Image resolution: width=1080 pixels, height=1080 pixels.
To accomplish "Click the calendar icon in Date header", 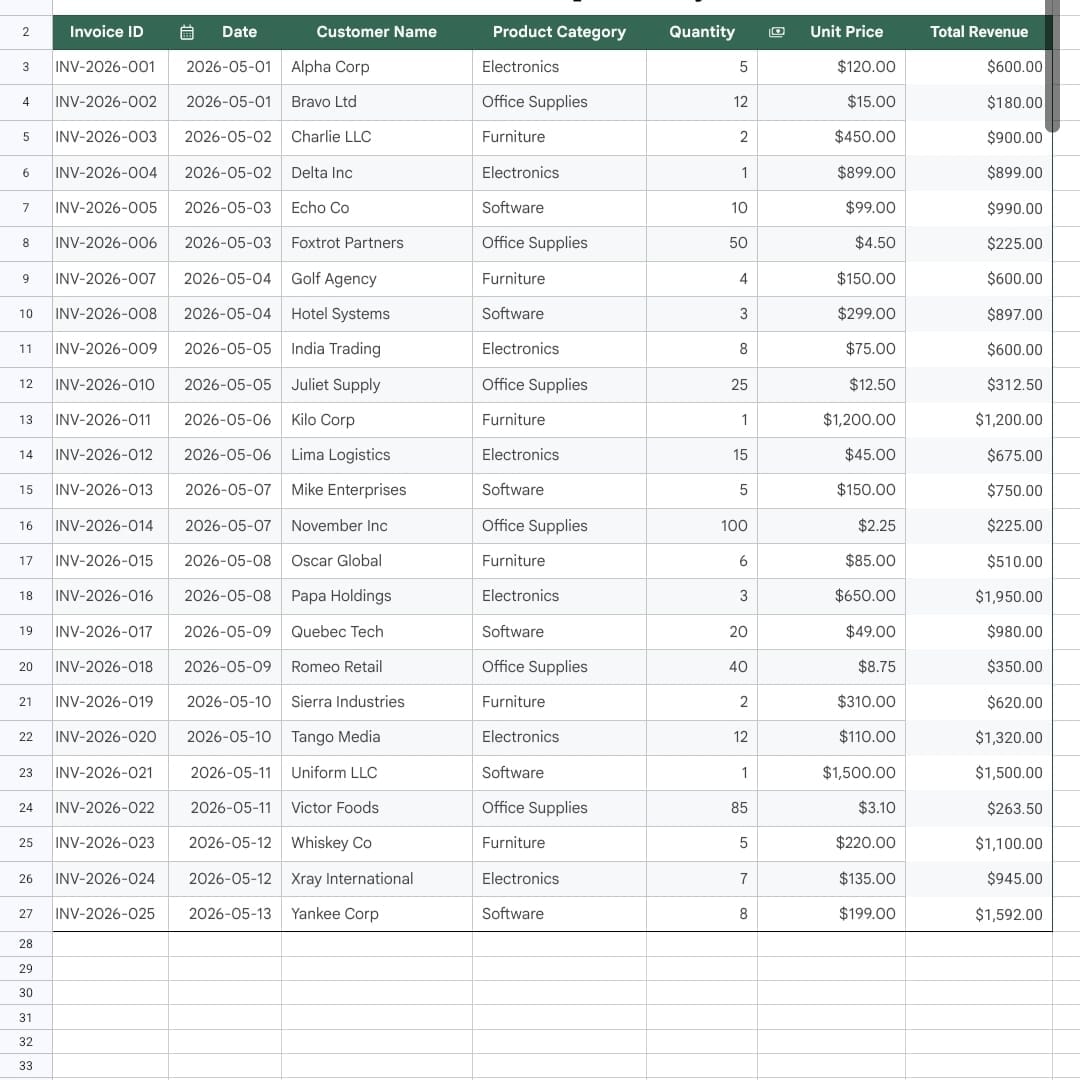I will click(187, 32).
